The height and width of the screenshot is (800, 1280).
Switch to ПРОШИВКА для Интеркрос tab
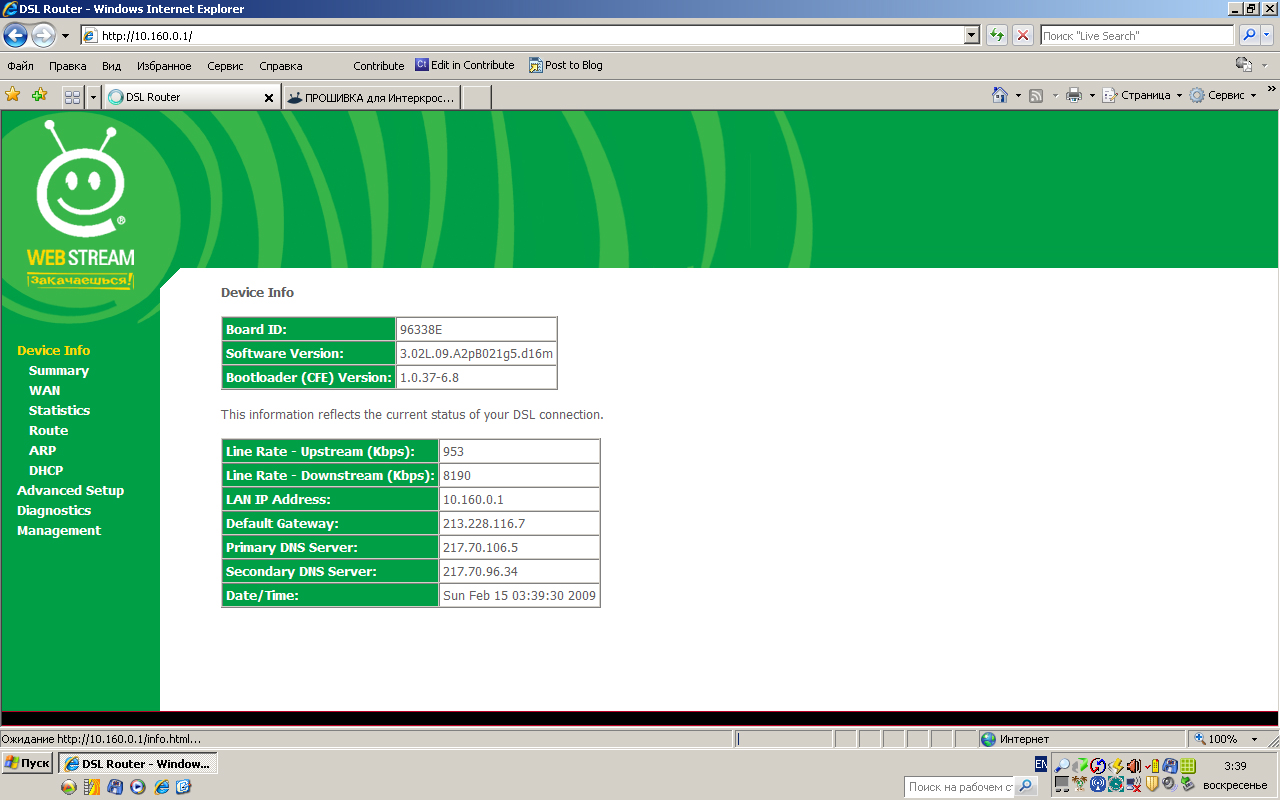[x=371, y=97]
